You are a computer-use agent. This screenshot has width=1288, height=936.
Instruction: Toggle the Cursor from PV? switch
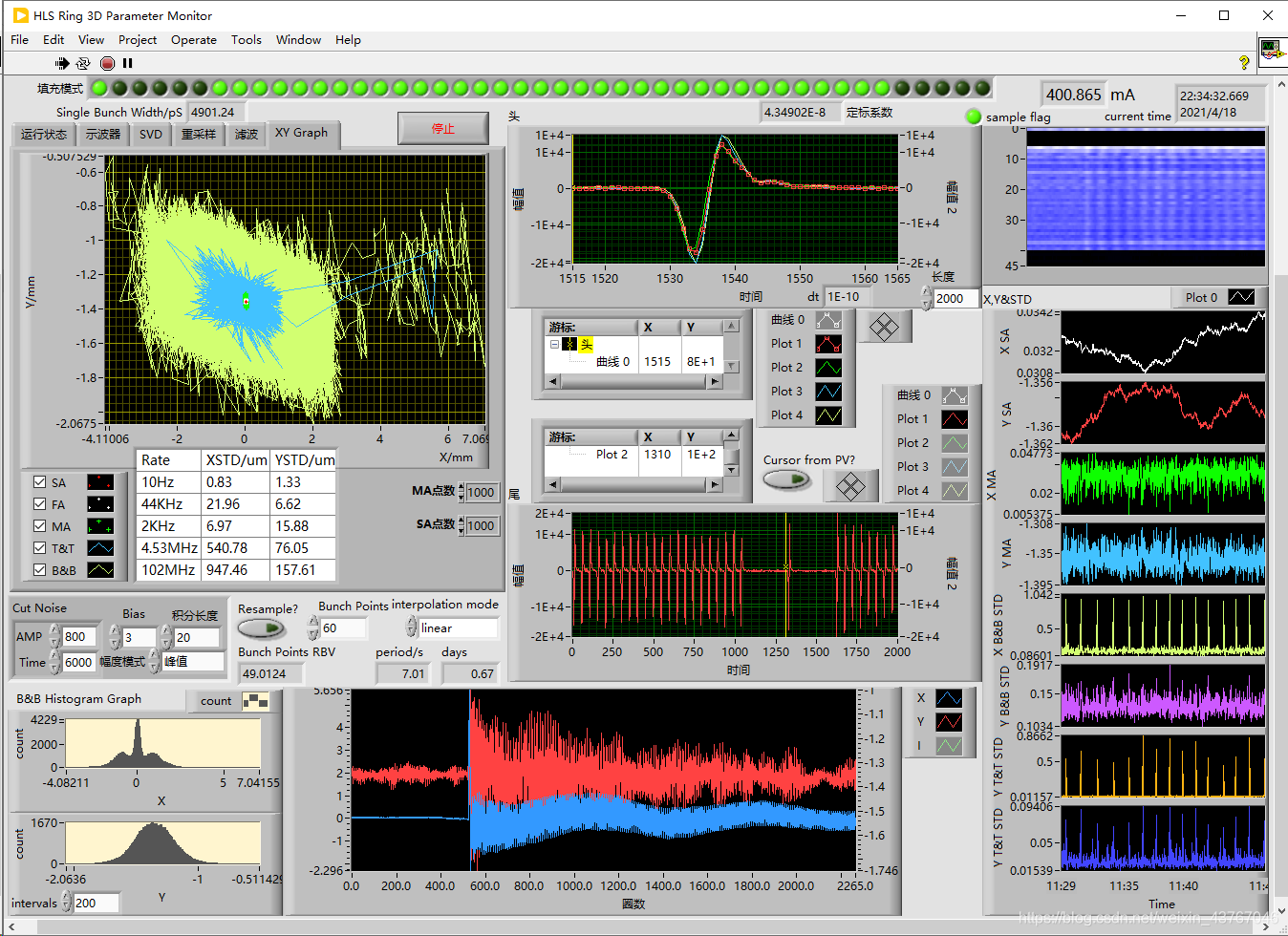pos(786,479)
